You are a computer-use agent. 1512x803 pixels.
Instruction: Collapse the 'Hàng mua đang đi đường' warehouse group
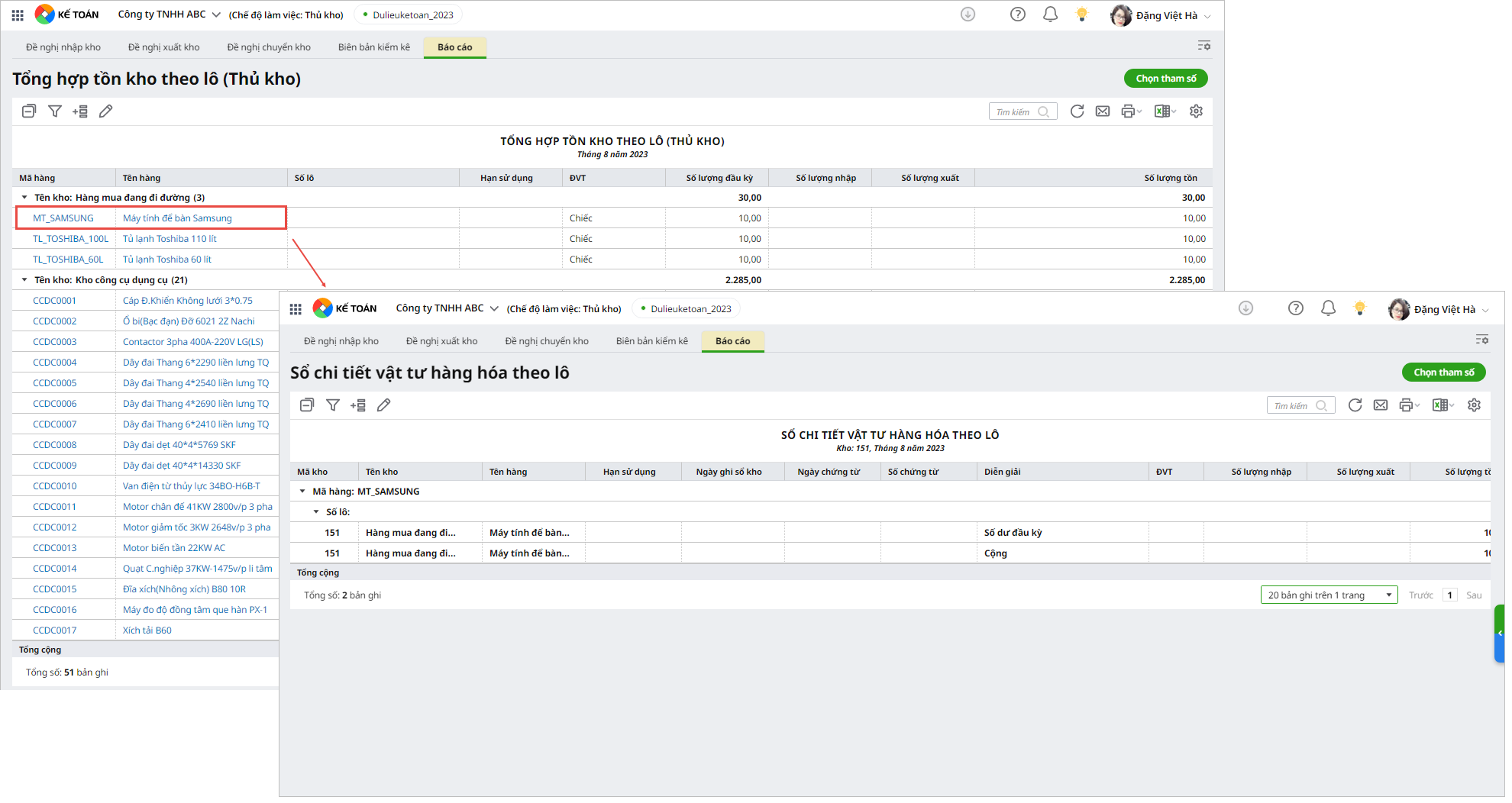point(24,198)
